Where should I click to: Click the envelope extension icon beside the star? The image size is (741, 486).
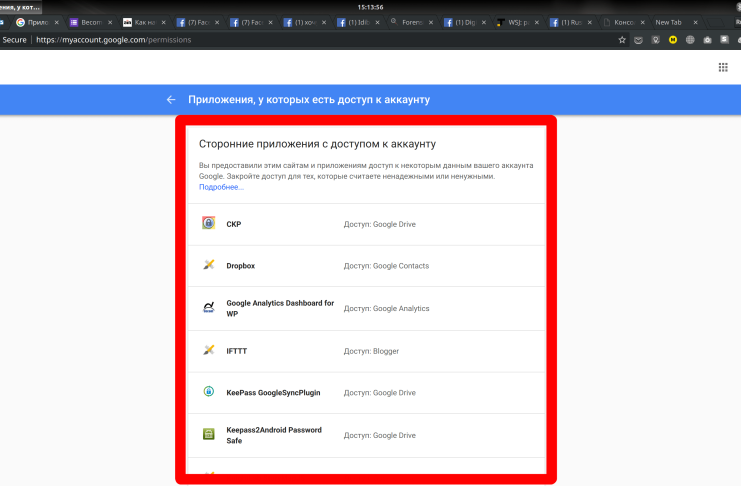point(638,40)
